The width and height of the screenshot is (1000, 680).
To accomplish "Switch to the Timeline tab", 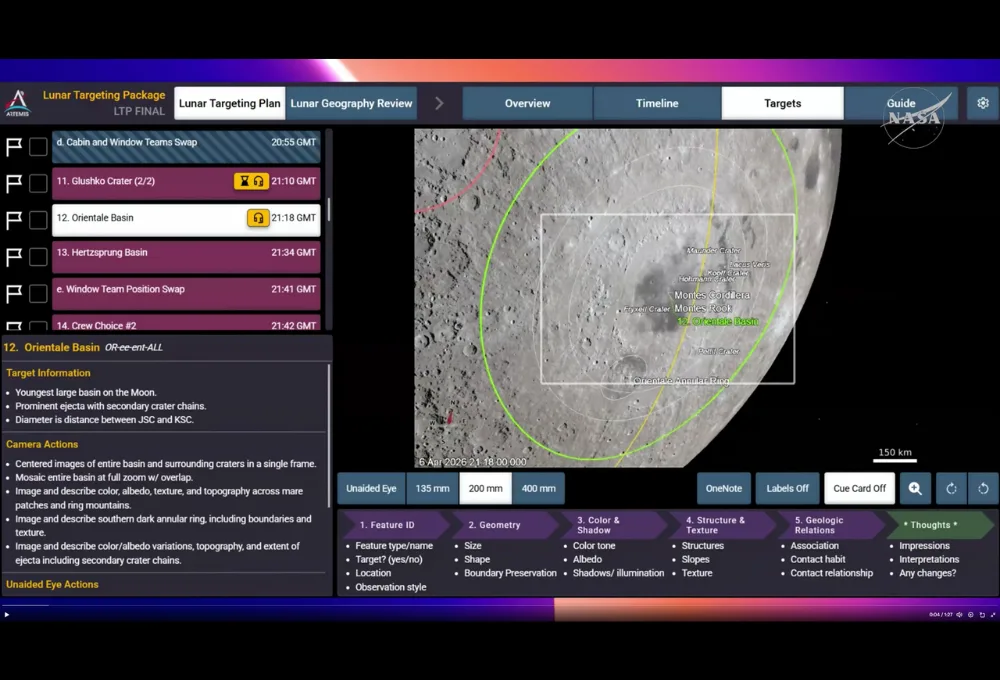I will tap(657, 103).
